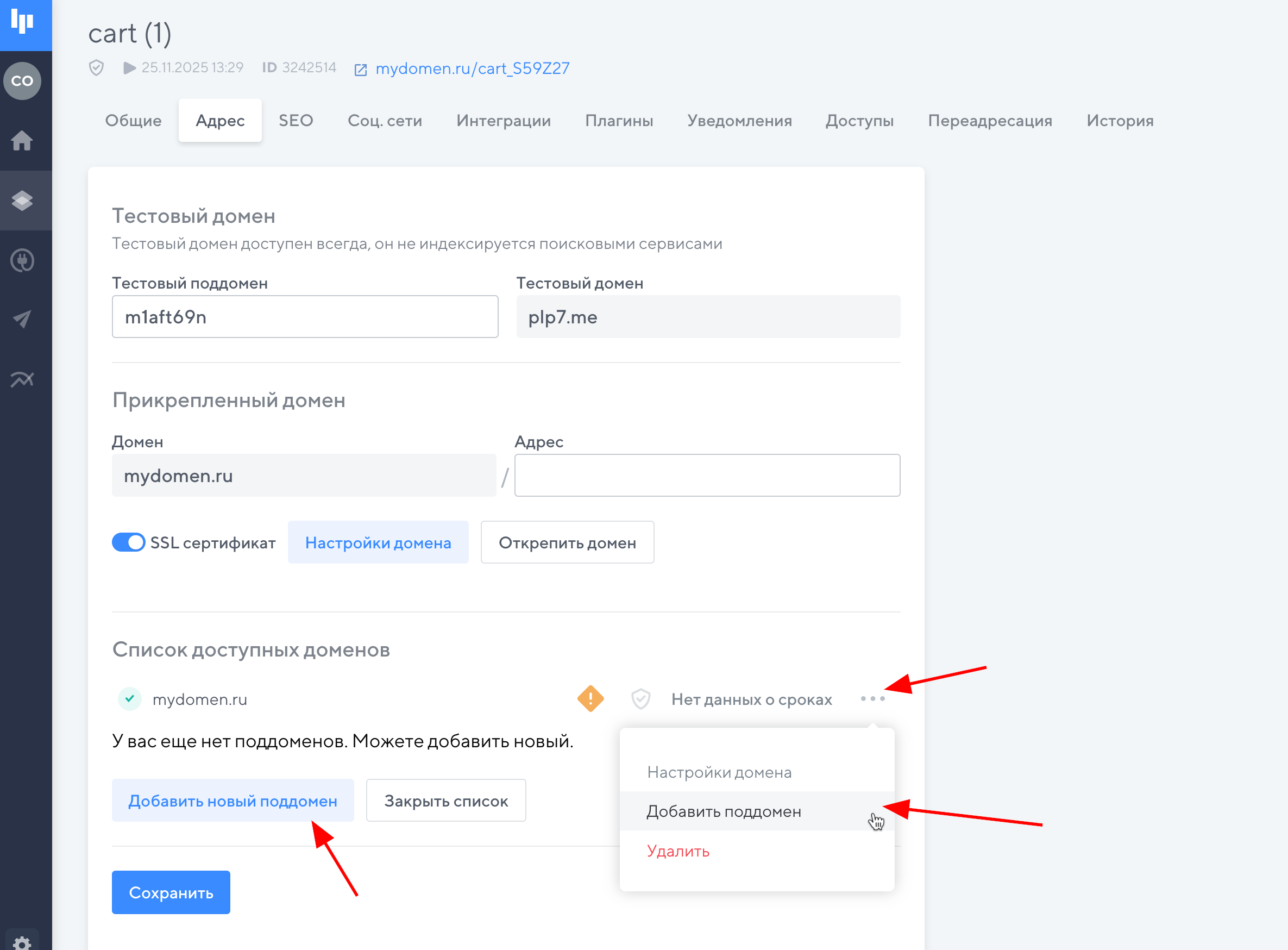This screenshot has width=1288, height=950.
Task: Choose Удалить from the domain menu
Action: coord(678,851)
